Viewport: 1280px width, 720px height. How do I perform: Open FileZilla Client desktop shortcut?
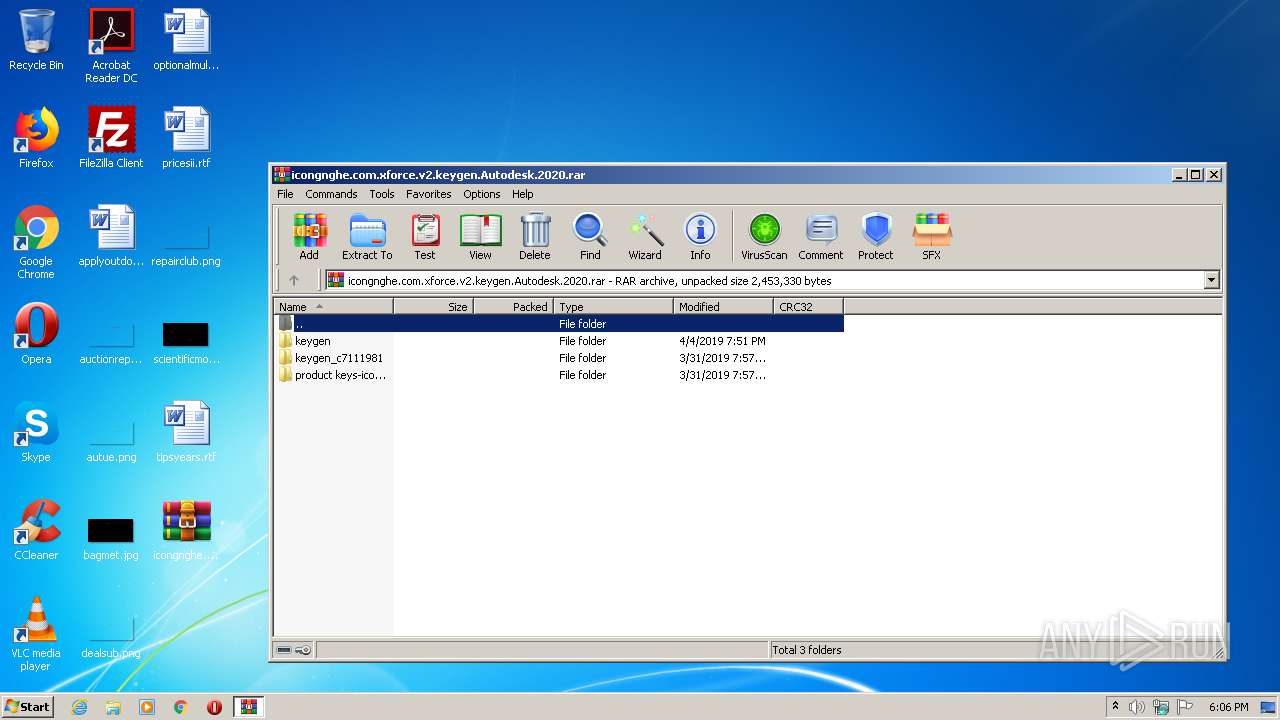point(111,138)
